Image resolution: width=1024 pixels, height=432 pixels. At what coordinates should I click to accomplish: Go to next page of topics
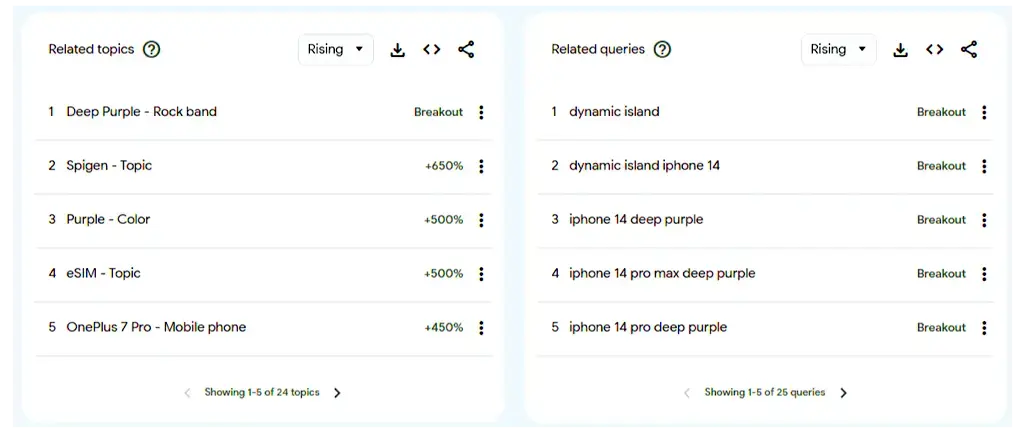[337, 393]
